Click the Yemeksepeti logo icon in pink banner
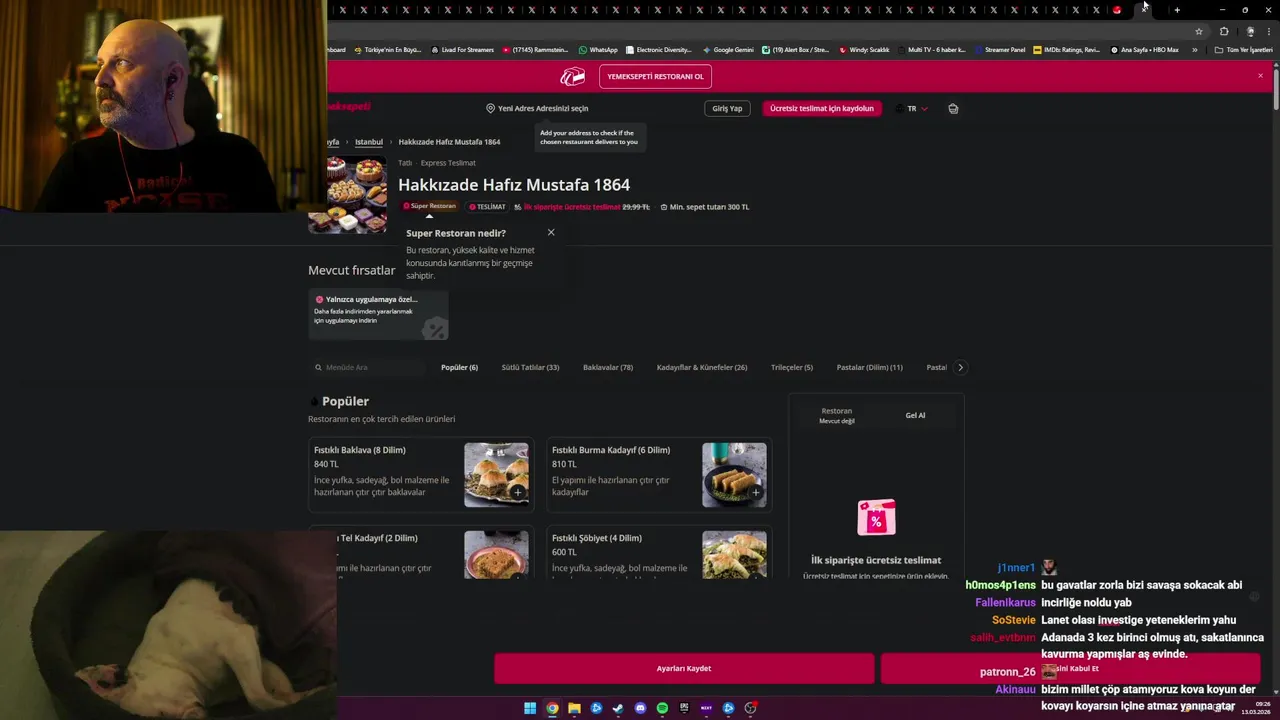This screenshot has width=1280, height=720. 572,76
